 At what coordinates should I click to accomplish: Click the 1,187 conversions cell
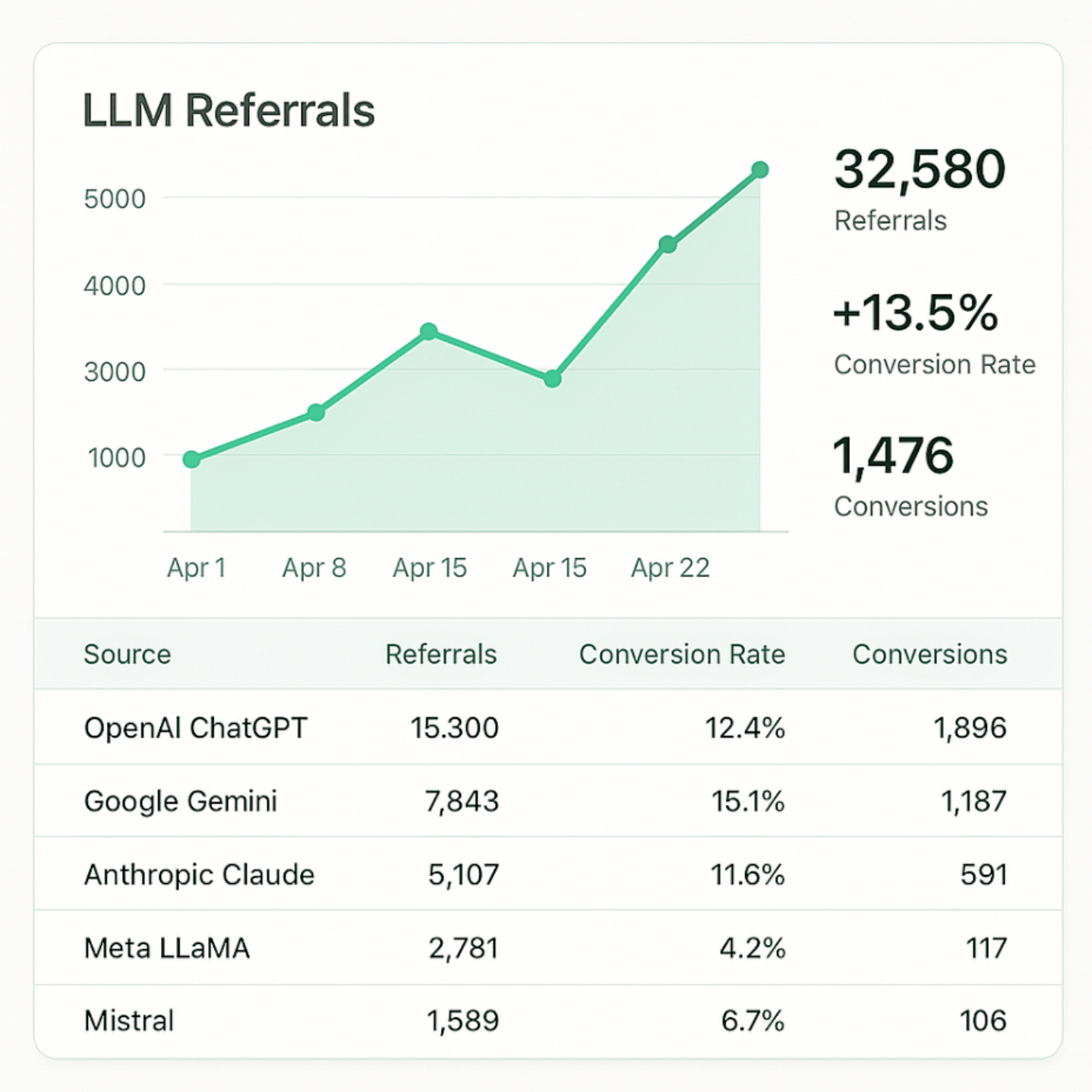click(x=974, y=802)
